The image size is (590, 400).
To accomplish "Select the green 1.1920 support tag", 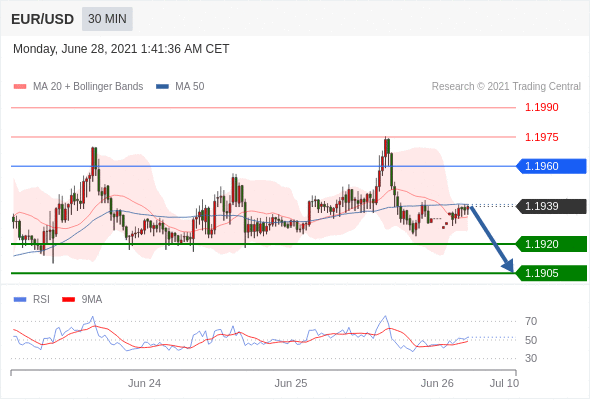I will click(551, 244).
